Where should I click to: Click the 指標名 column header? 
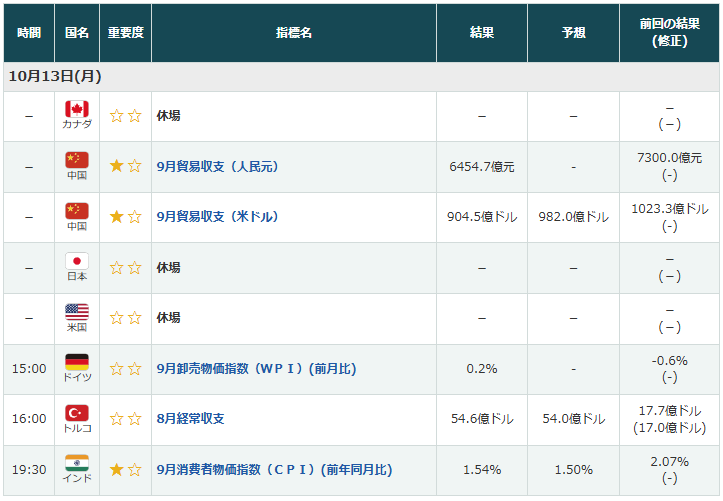(x=293, y=33)
